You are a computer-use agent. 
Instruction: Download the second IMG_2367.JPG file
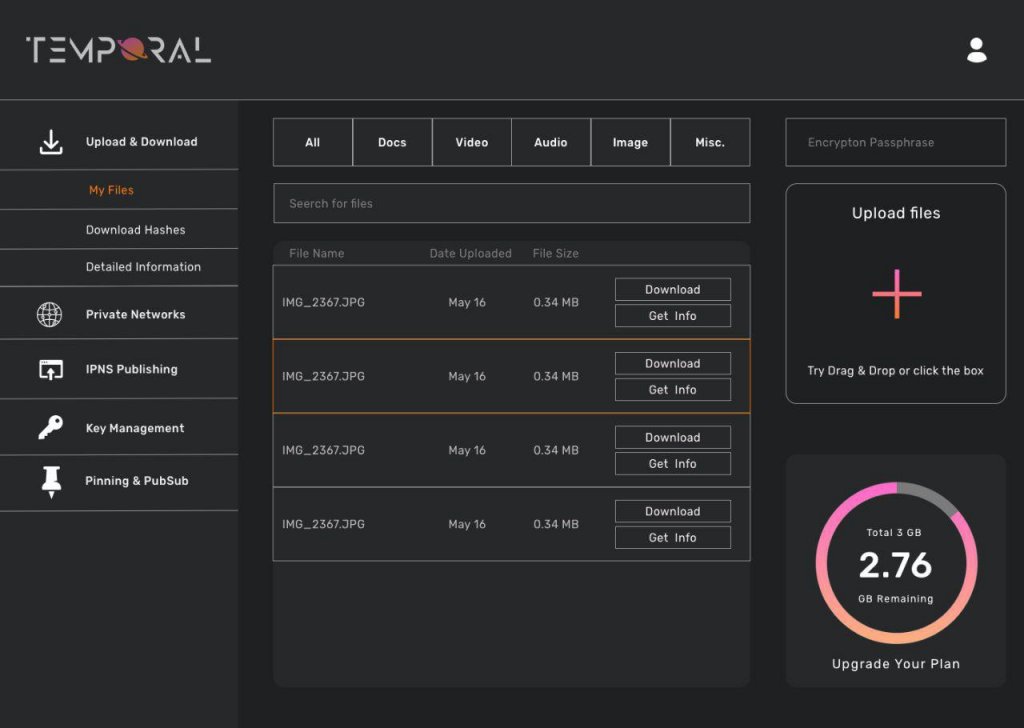pos(672,363)
